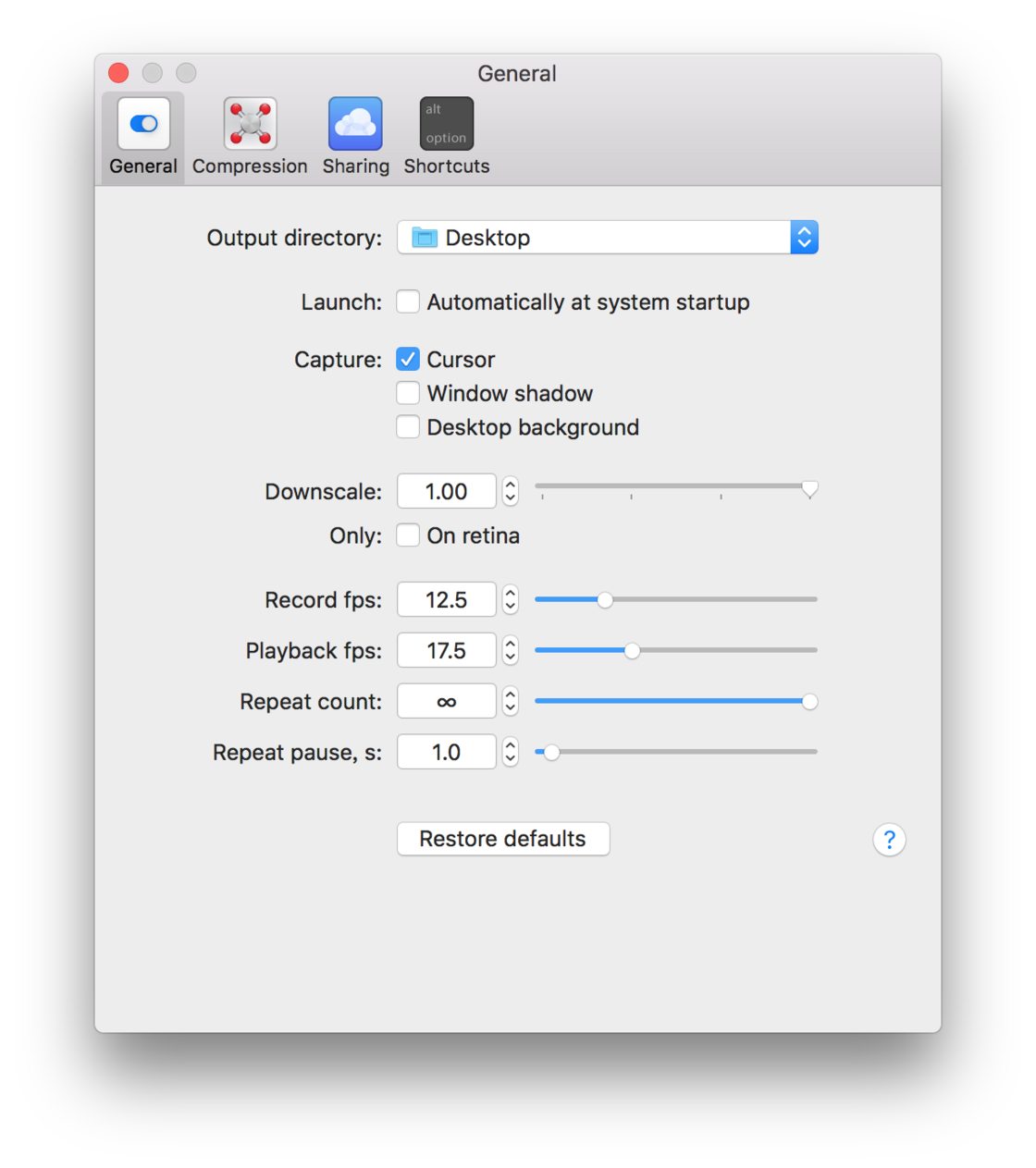The height and width of the screenshot is (1168, 1036).
Task: Open the Output directory dropdown arrows
Action: point(804,238)
